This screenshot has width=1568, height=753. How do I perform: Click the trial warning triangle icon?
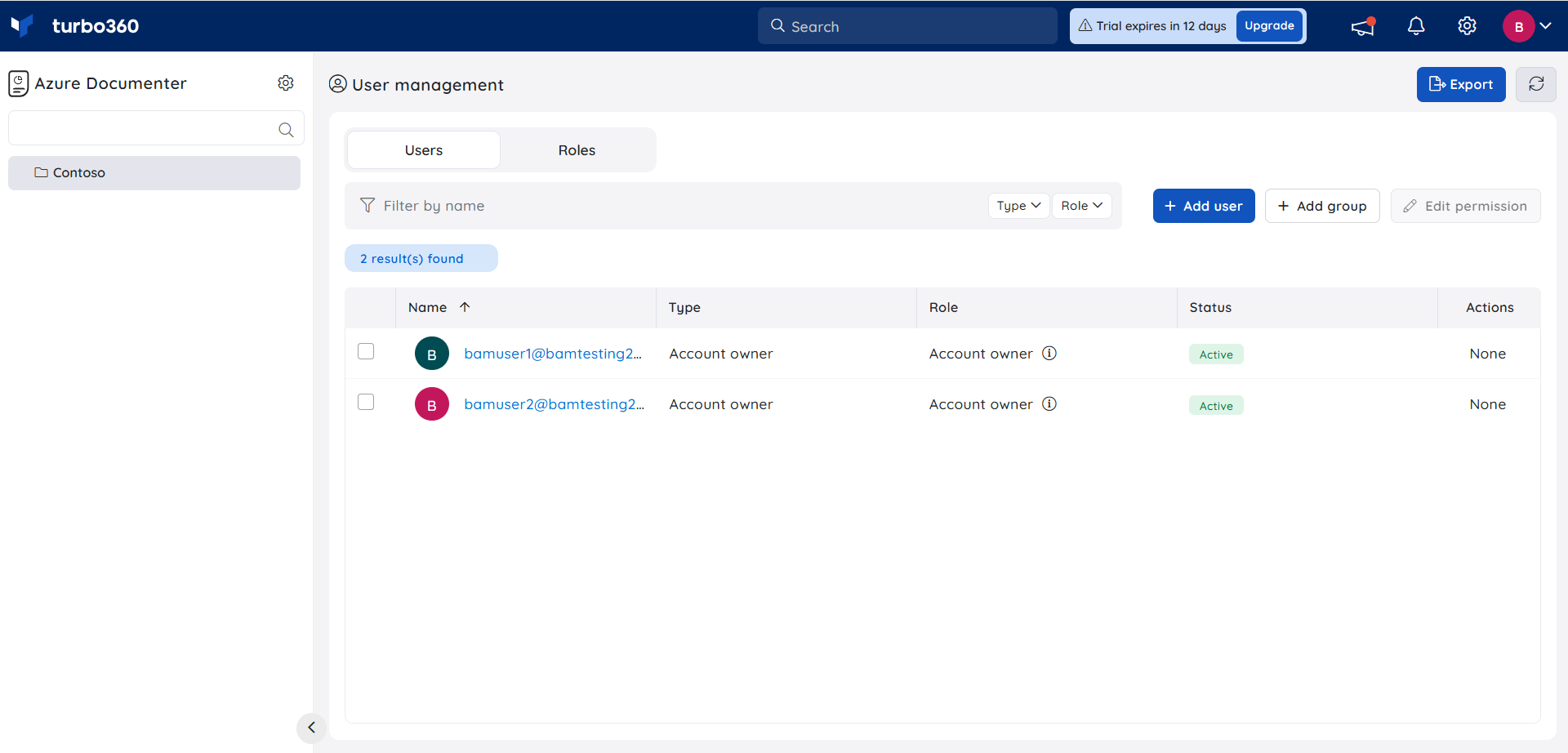pos(1085,26)
